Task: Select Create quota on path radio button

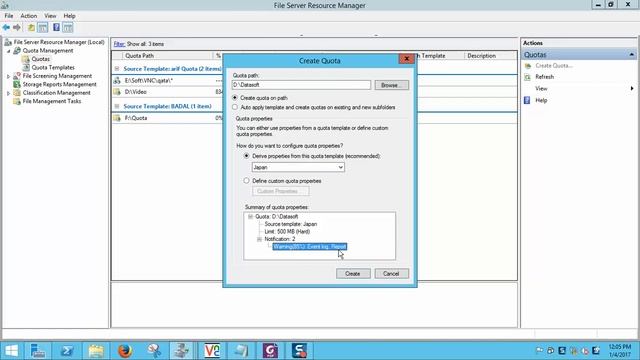Action: pyautogui.click(x=235, y=98)
